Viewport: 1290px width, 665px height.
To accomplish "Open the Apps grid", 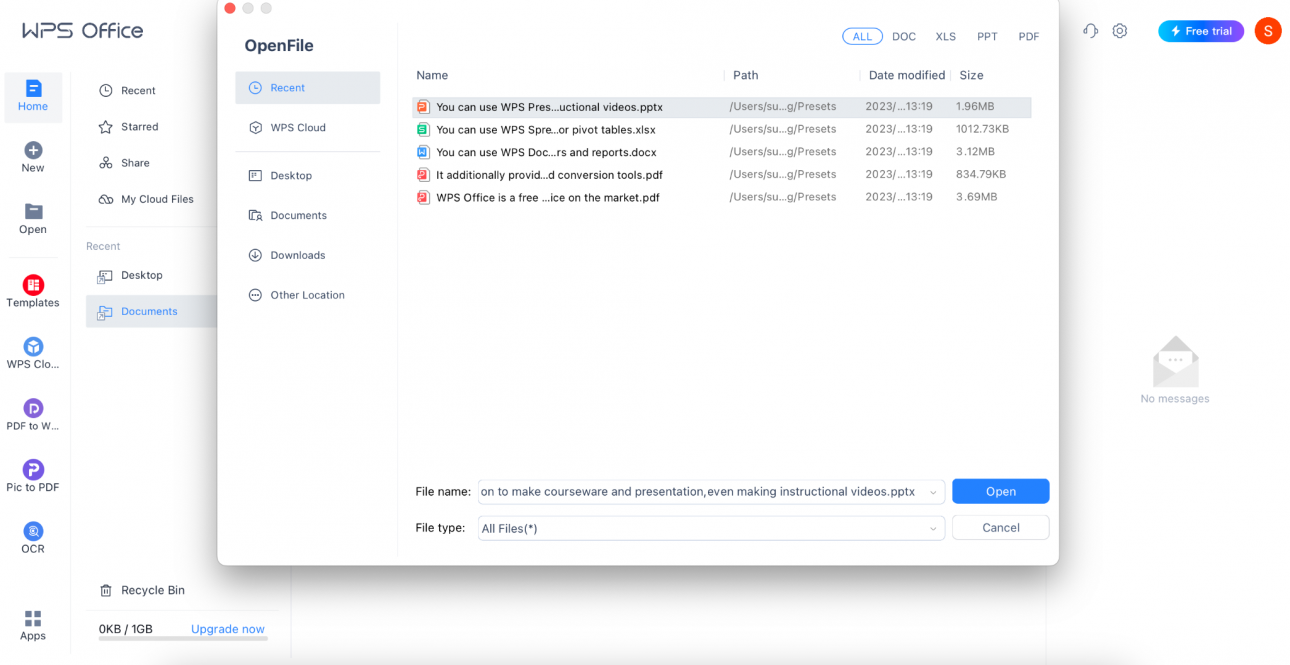I will [x=33, y=625].
